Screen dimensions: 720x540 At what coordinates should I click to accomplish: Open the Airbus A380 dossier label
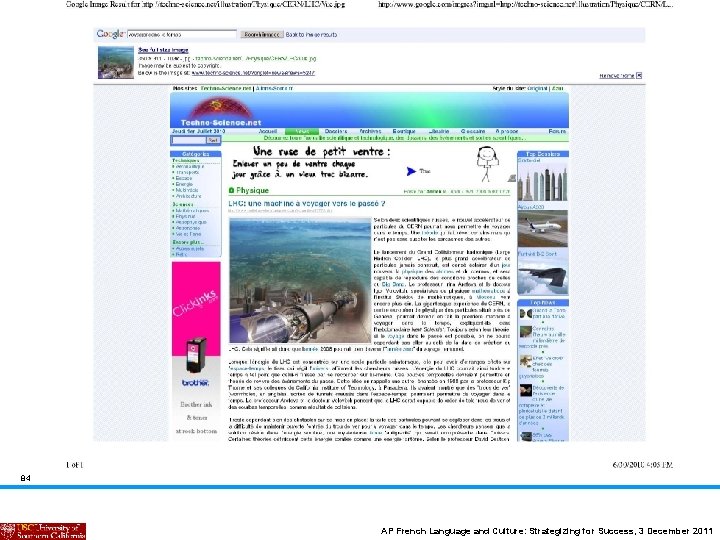click(531, 207)
